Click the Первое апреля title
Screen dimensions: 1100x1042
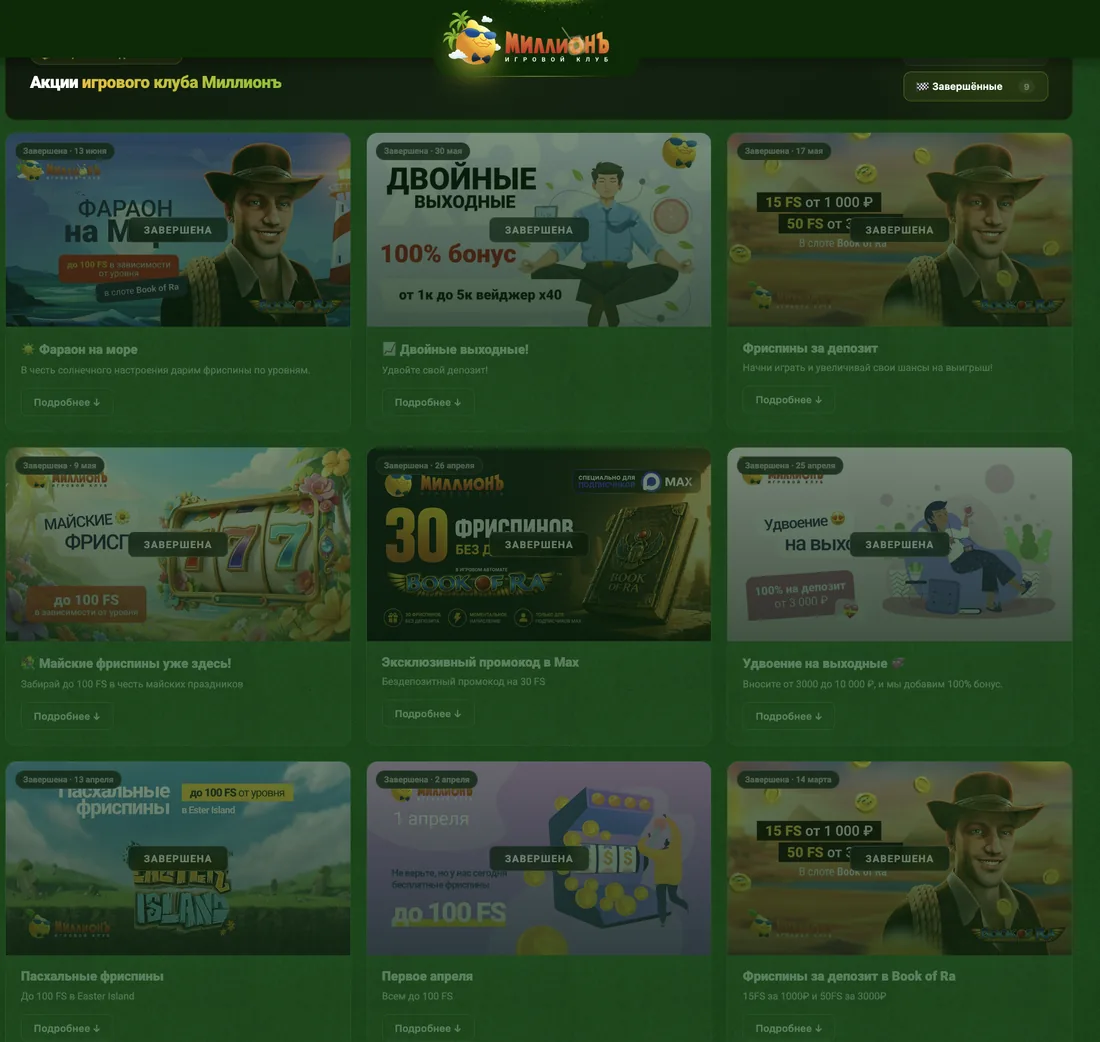pyautogui.click(x=427, y=976)
